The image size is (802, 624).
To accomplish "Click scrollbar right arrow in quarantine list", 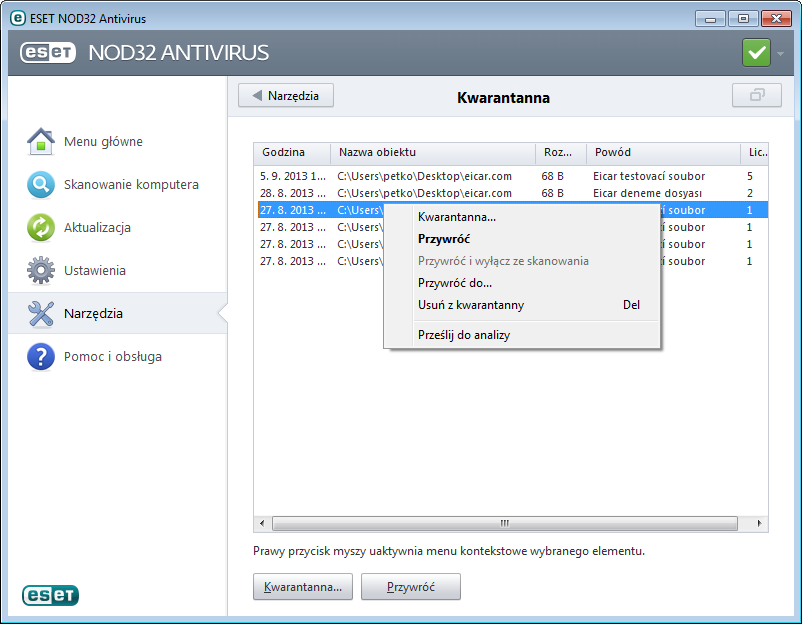I will click(x=759, y=523).
